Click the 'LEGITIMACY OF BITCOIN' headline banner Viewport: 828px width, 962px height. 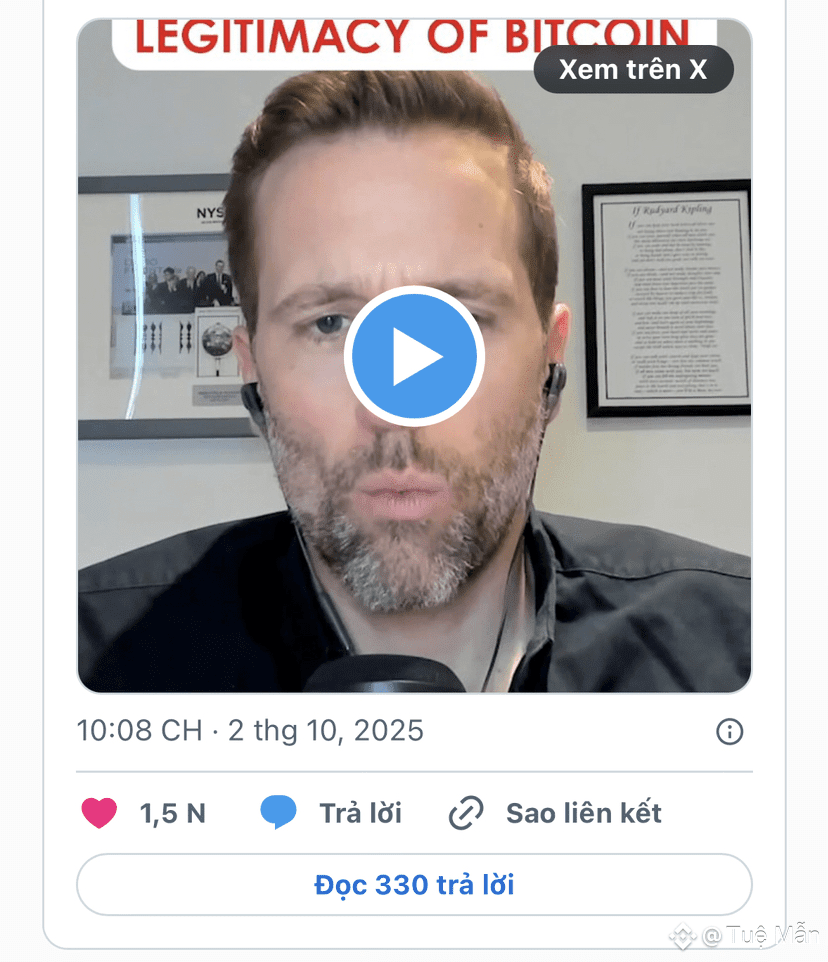coord(412,37)
